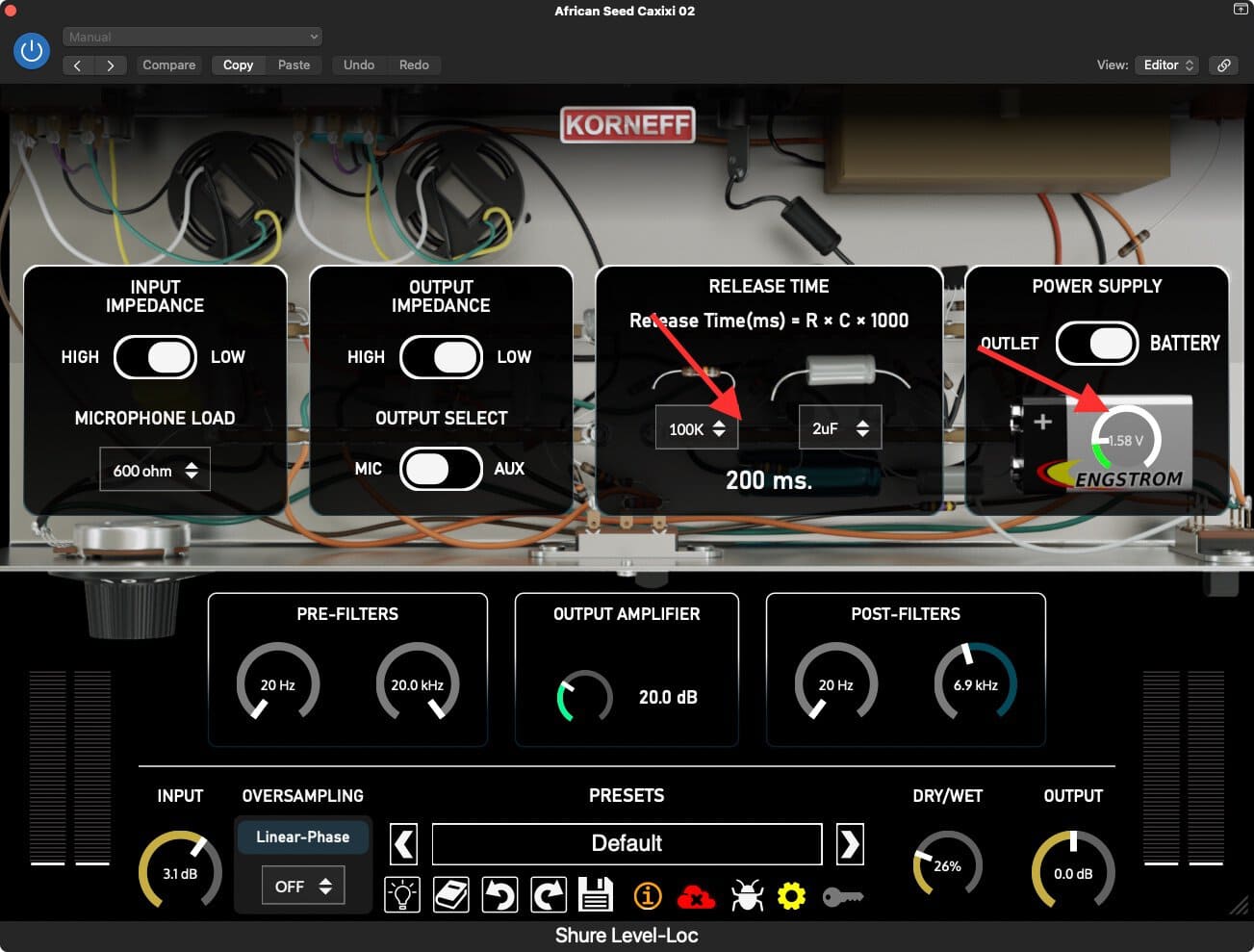
Task: Adjust the battery voltage 1.58 V dial
Action: [x=1125, y=440]
